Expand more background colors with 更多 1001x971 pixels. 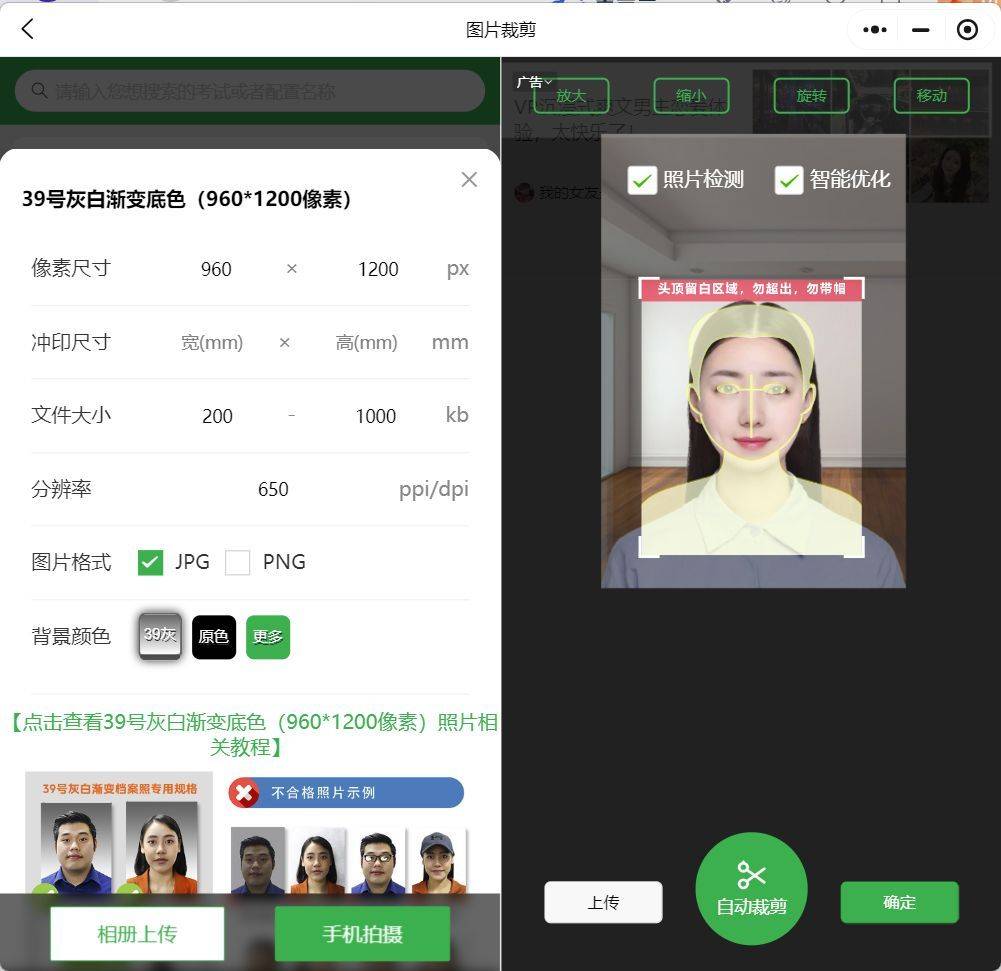268,637
